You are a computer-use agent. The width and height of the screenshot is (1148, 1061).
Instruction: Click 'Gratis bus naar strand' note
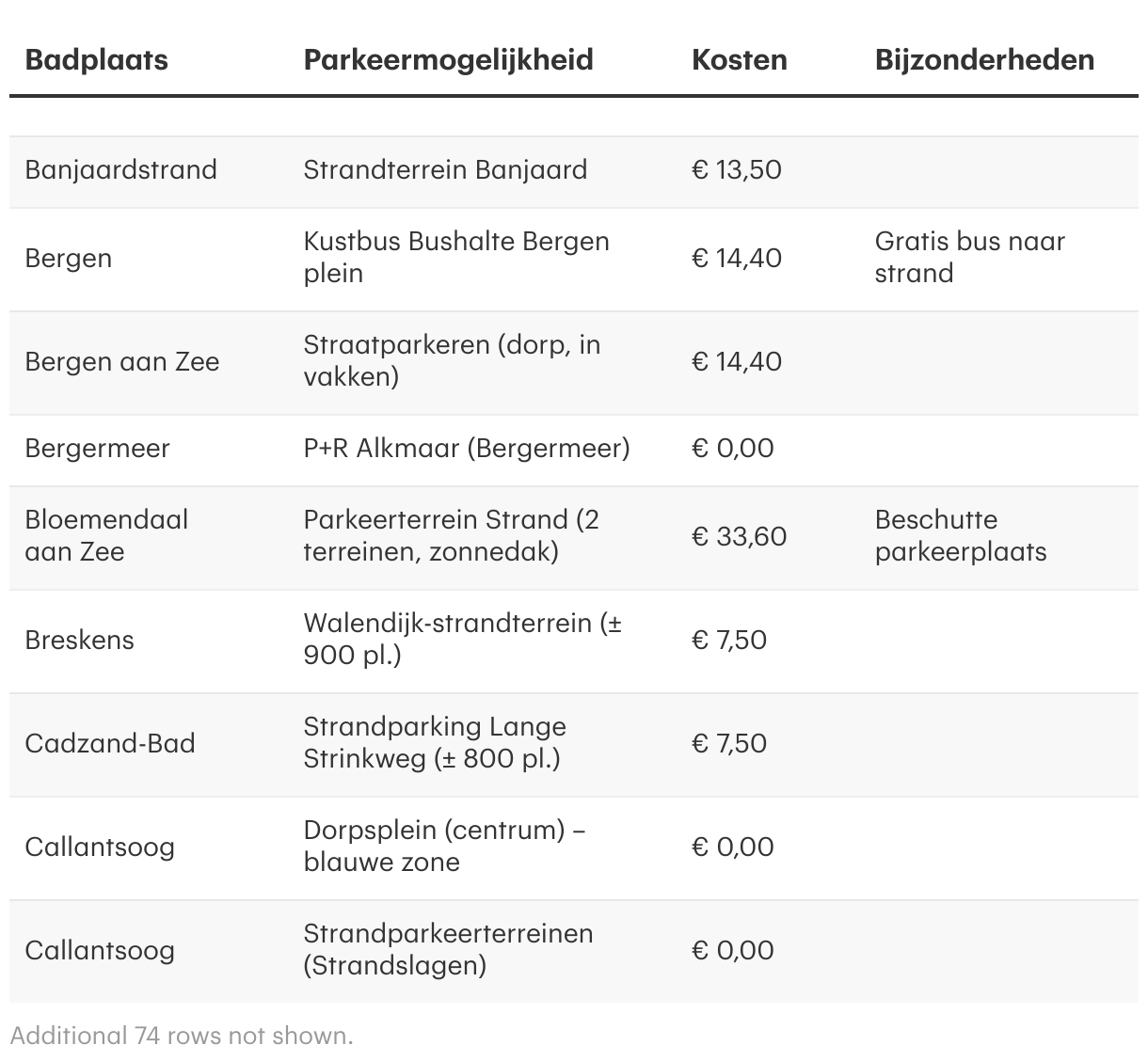click(x=969, y=257)
